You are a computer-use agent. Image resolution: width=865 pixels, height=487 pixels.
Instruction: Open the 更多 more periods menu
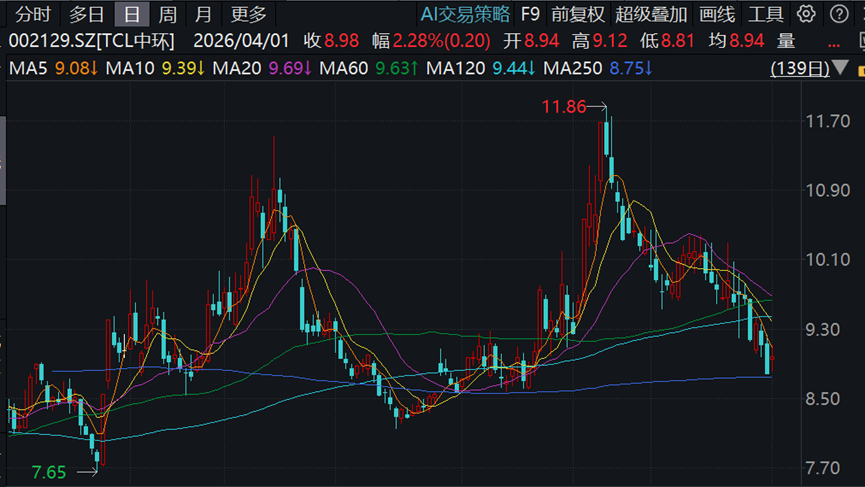click(248, 14)
